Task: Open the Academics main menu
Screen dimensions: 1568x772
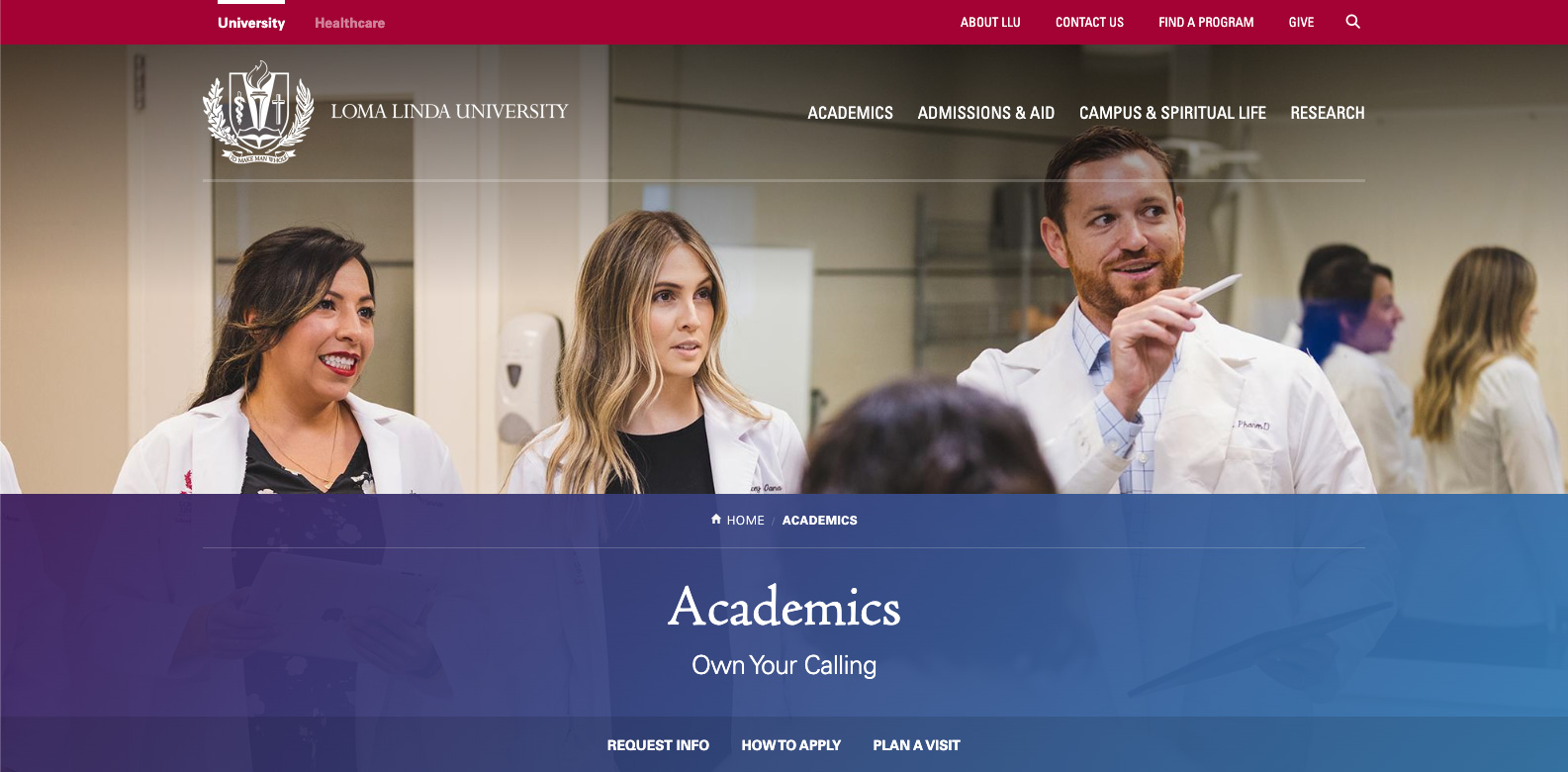Action: click(850, 113)
